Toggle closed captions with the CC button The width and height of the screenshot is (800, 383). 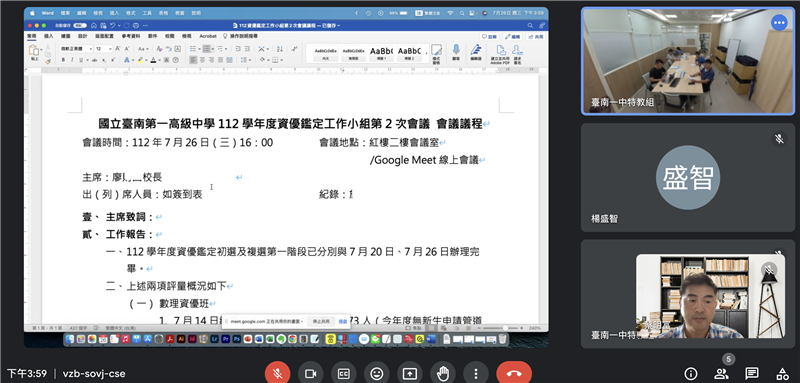click(343, 374)
